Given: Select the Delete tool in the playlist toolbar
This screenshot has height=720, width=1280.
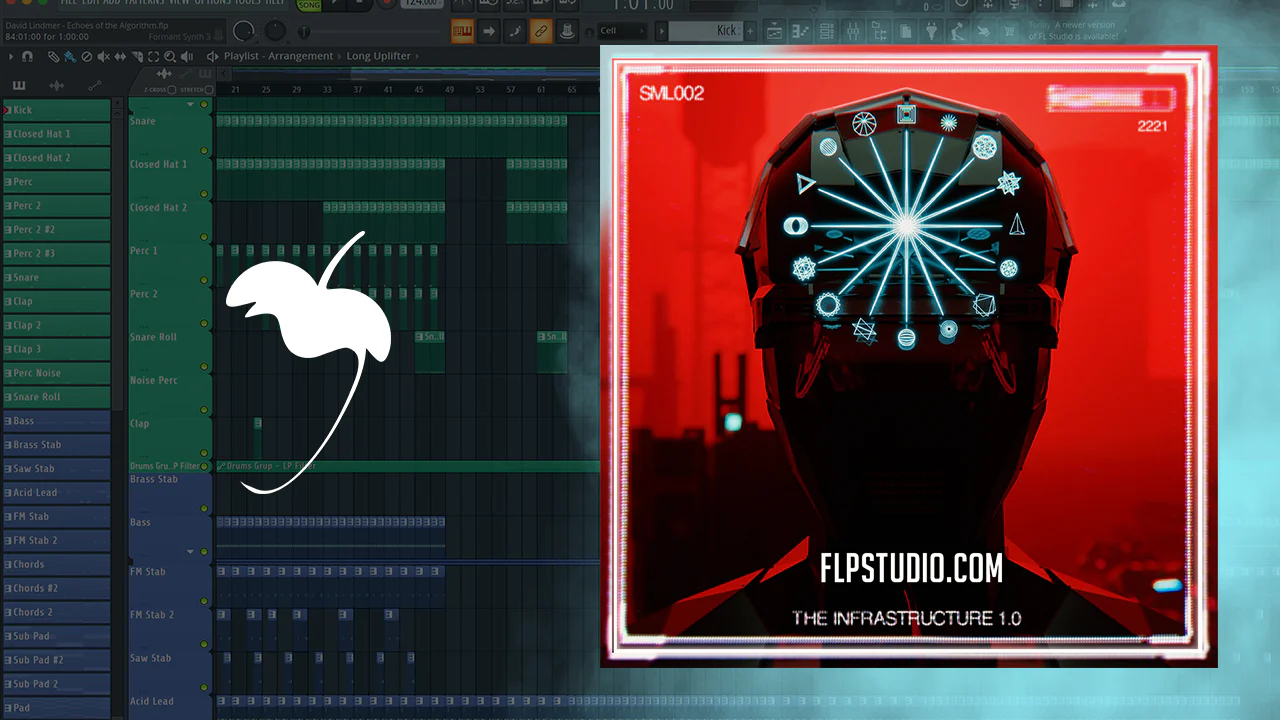Looking at the screenshot, I should pyautogui.click(x=86, y=56).
